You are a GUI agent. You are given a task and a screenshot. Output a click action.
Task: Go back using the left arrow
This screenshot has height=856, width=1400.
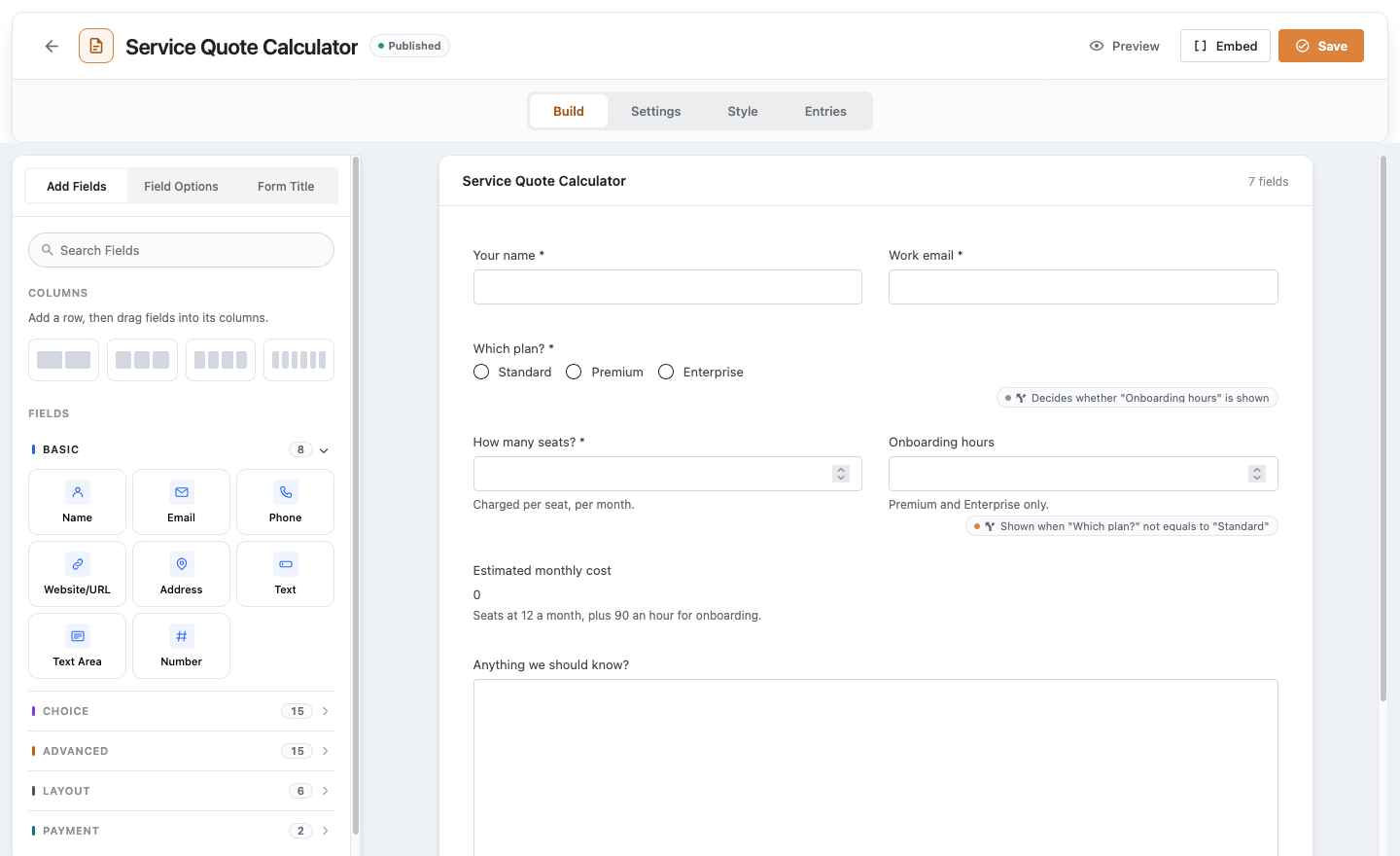[x=52, y=46]
